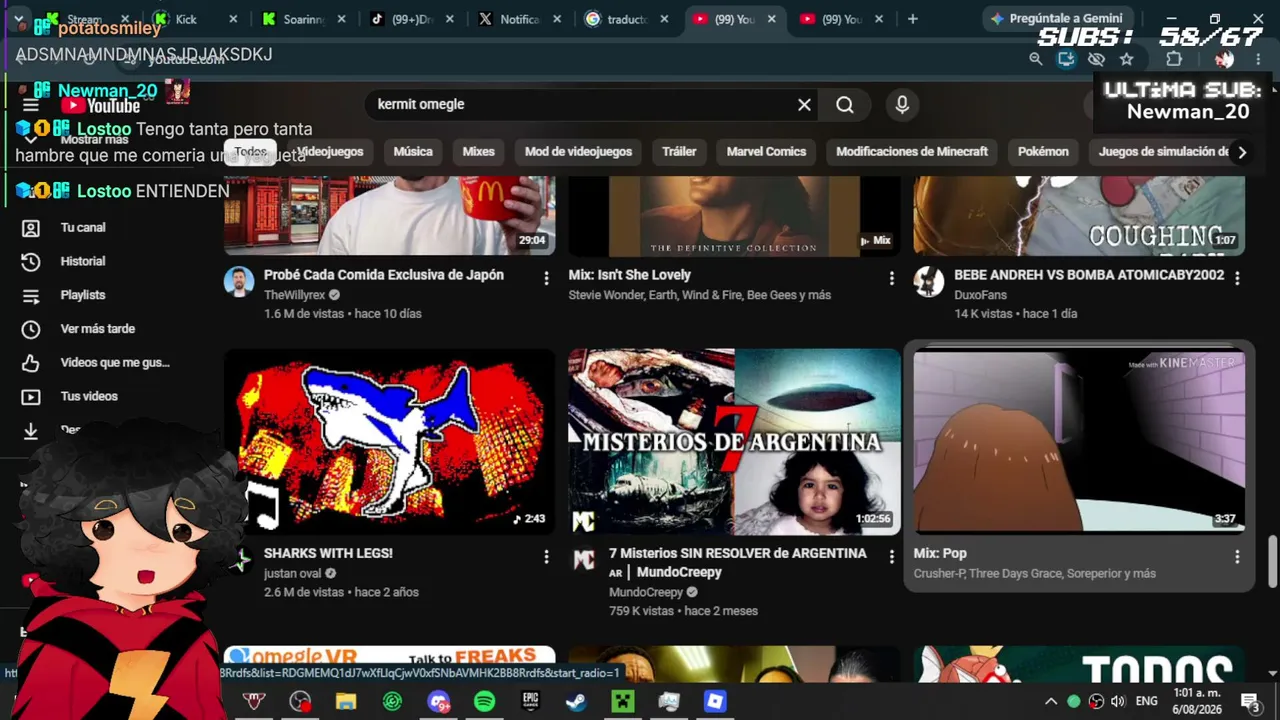Open MundoCreepy channel avatar
This screenshot has height=720, width=1280.
(584, 561)
